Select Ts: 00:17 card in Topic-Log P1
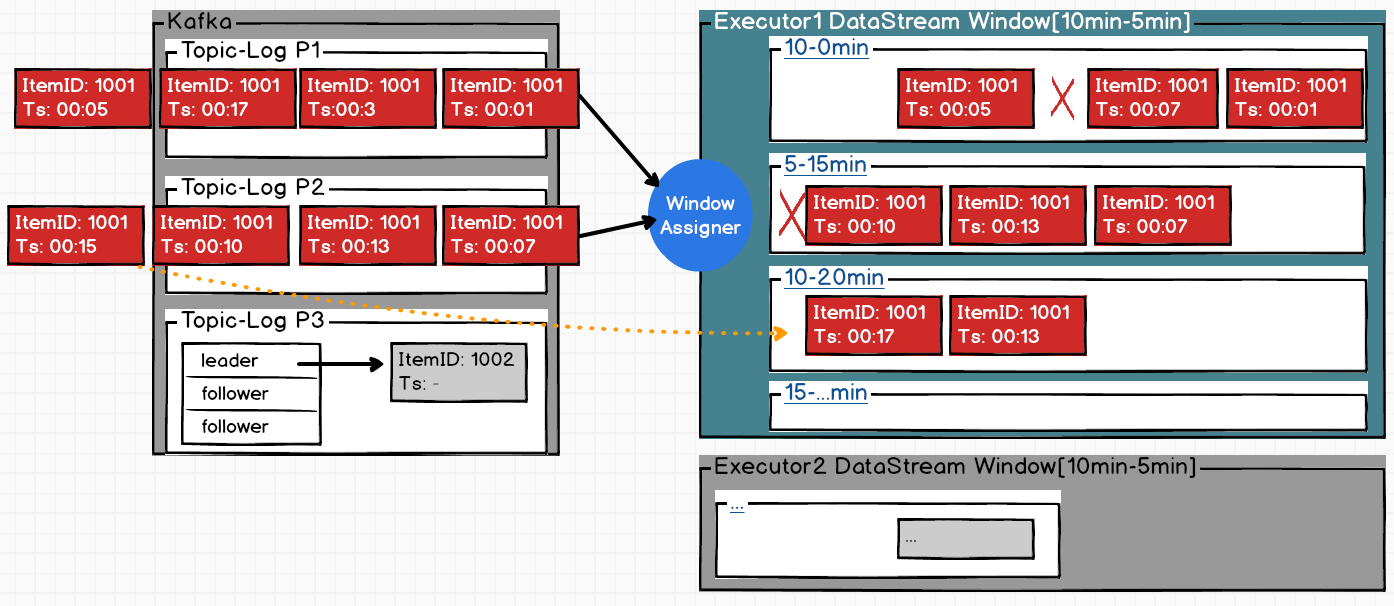Screen dimensions: 1394x606 (x=228, y=98)
